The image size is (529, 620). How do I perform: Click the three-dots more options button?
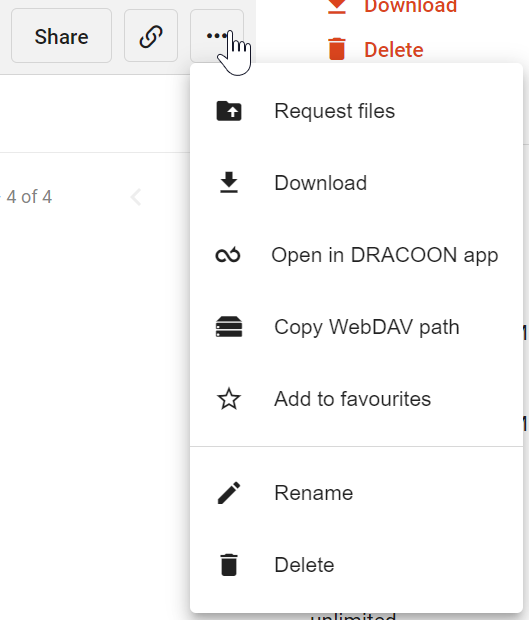click(x=217, y=36)
